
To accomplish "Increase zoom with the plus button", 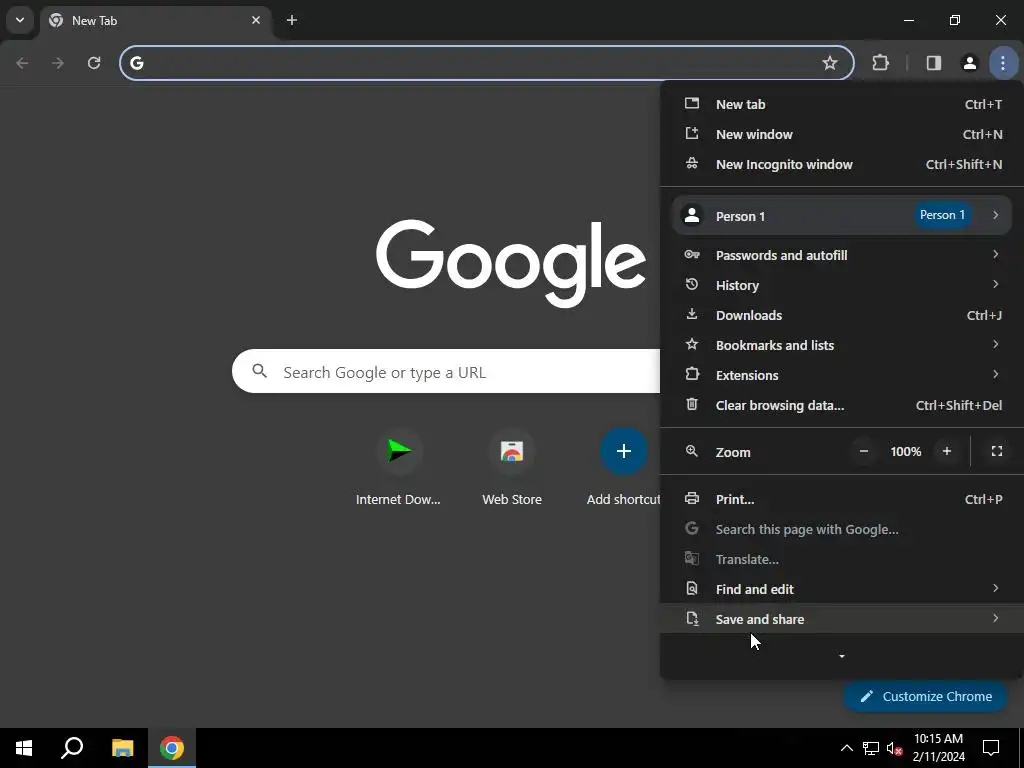I will tap(947, 451).
